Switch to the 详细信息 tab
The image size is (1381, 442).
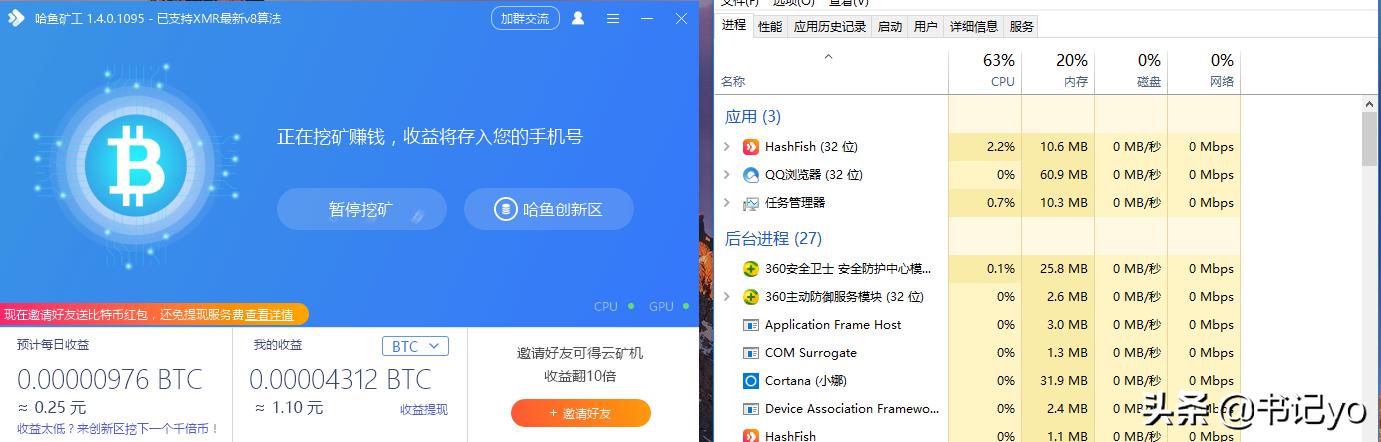pyautogui.click(x=974, y=27)
